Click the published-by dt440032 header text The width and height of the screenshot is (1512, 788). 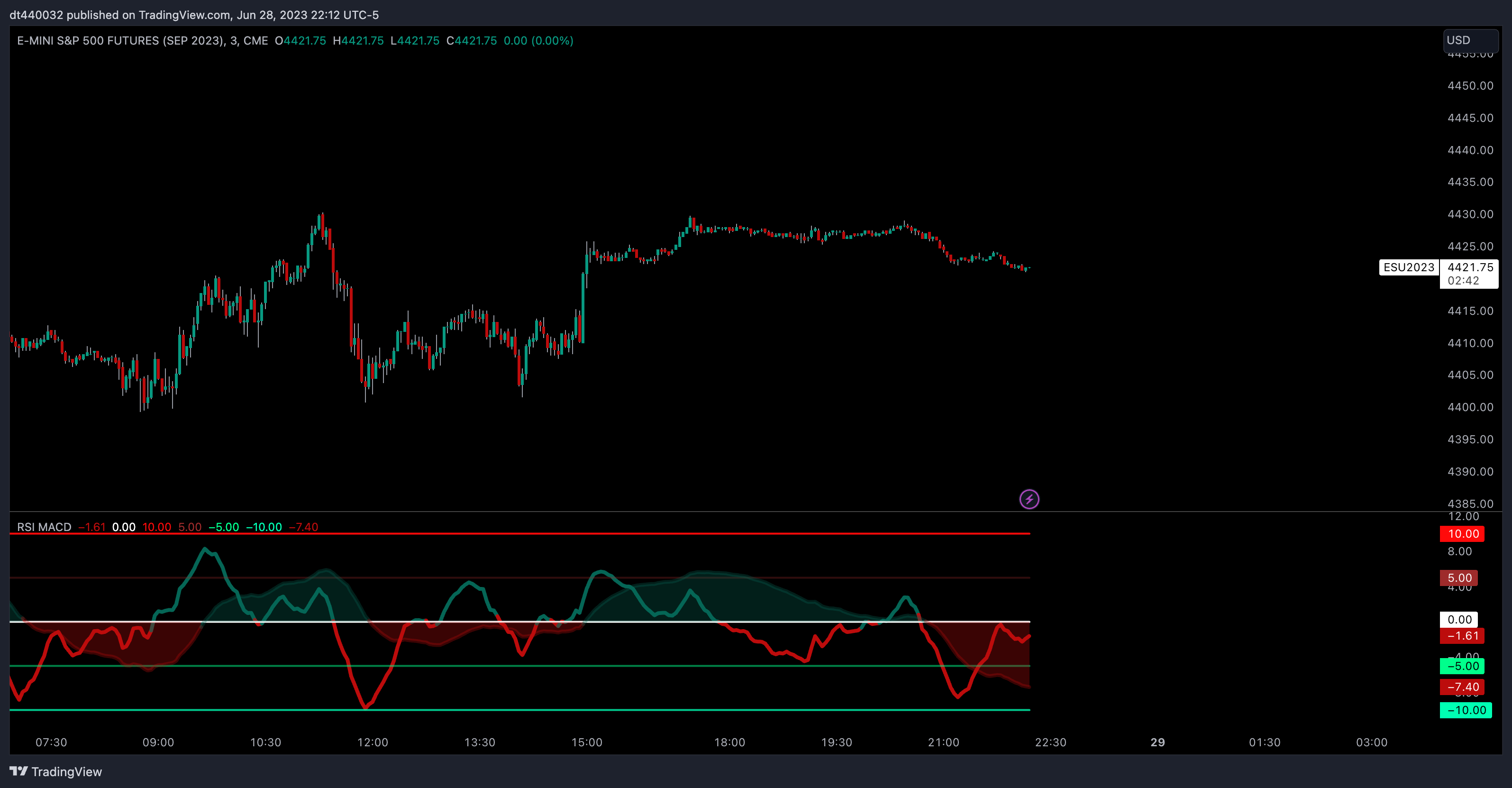tap(194, 15)
